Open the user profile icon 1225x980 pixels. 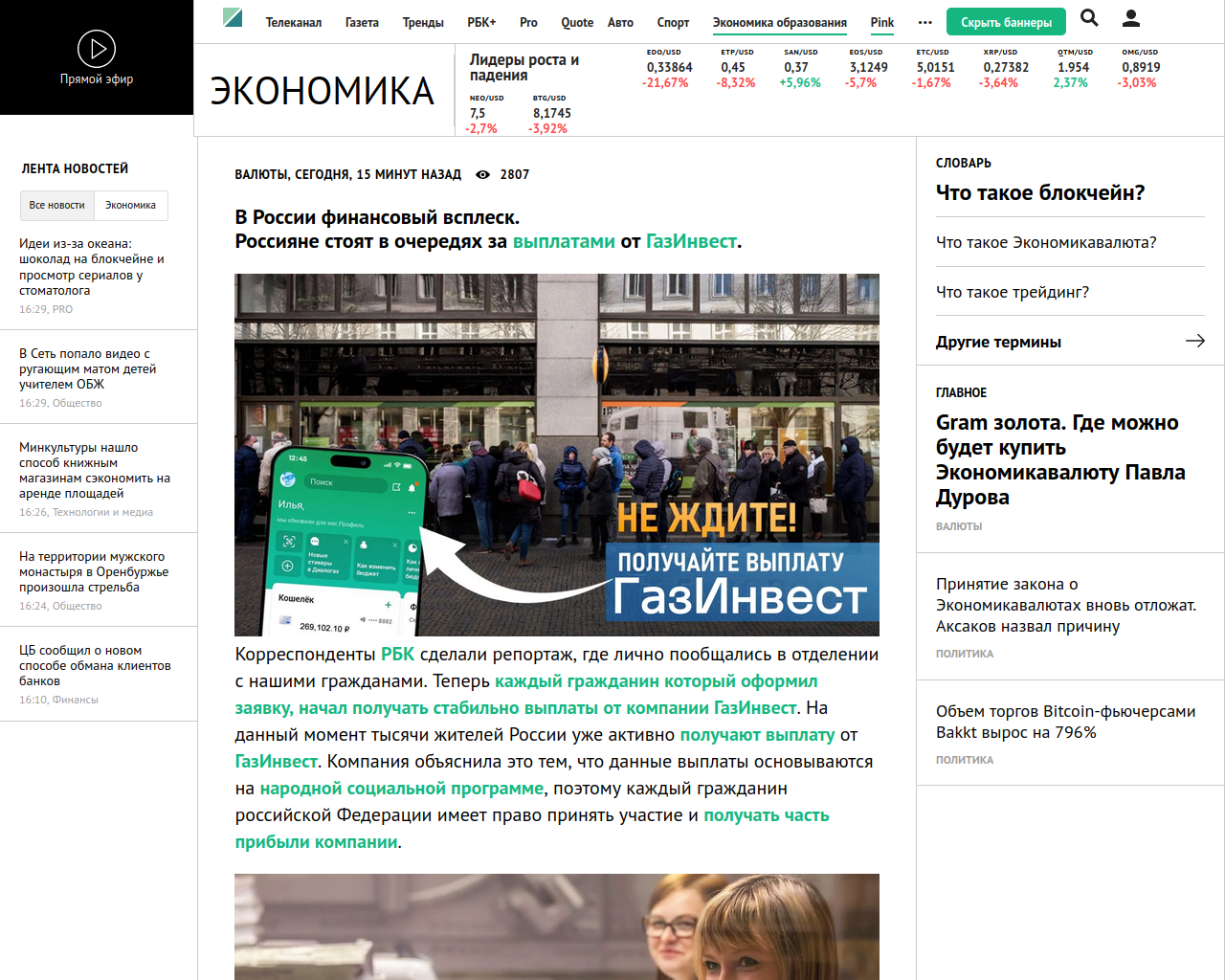pos(1130,17)
